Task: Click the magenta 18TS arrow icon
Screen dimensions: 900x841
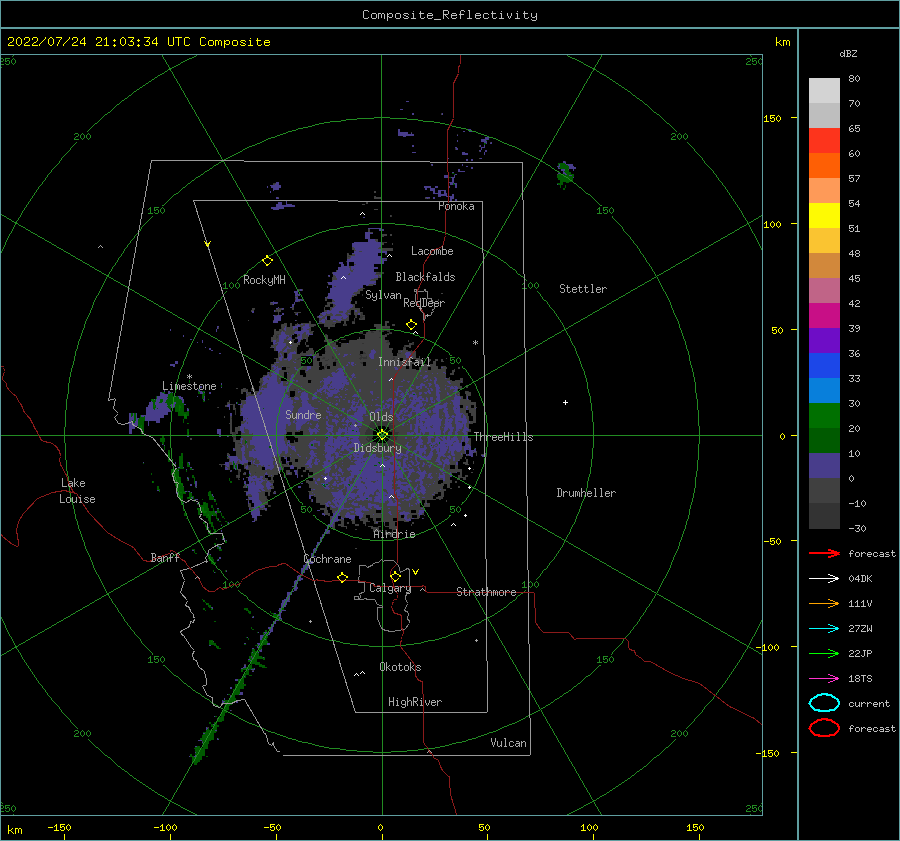Action: click(x=824, y=679)
